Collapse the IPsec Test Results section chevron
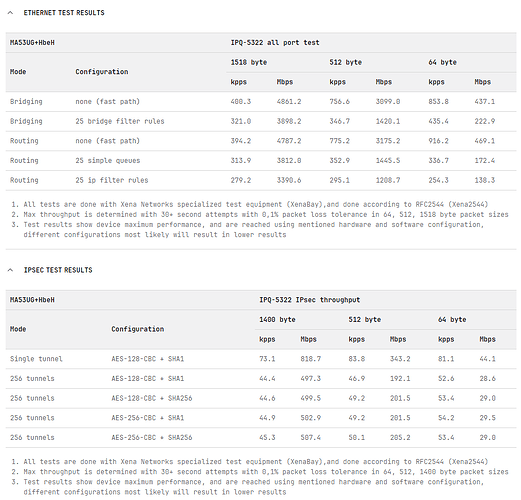The image size is (521, 500). [10, 270]
